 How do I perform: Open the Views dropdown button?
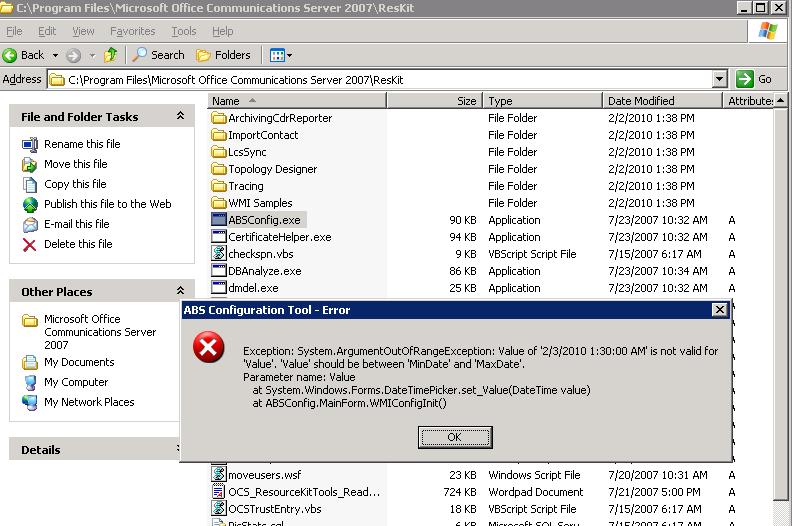click(x=281, y=55)
